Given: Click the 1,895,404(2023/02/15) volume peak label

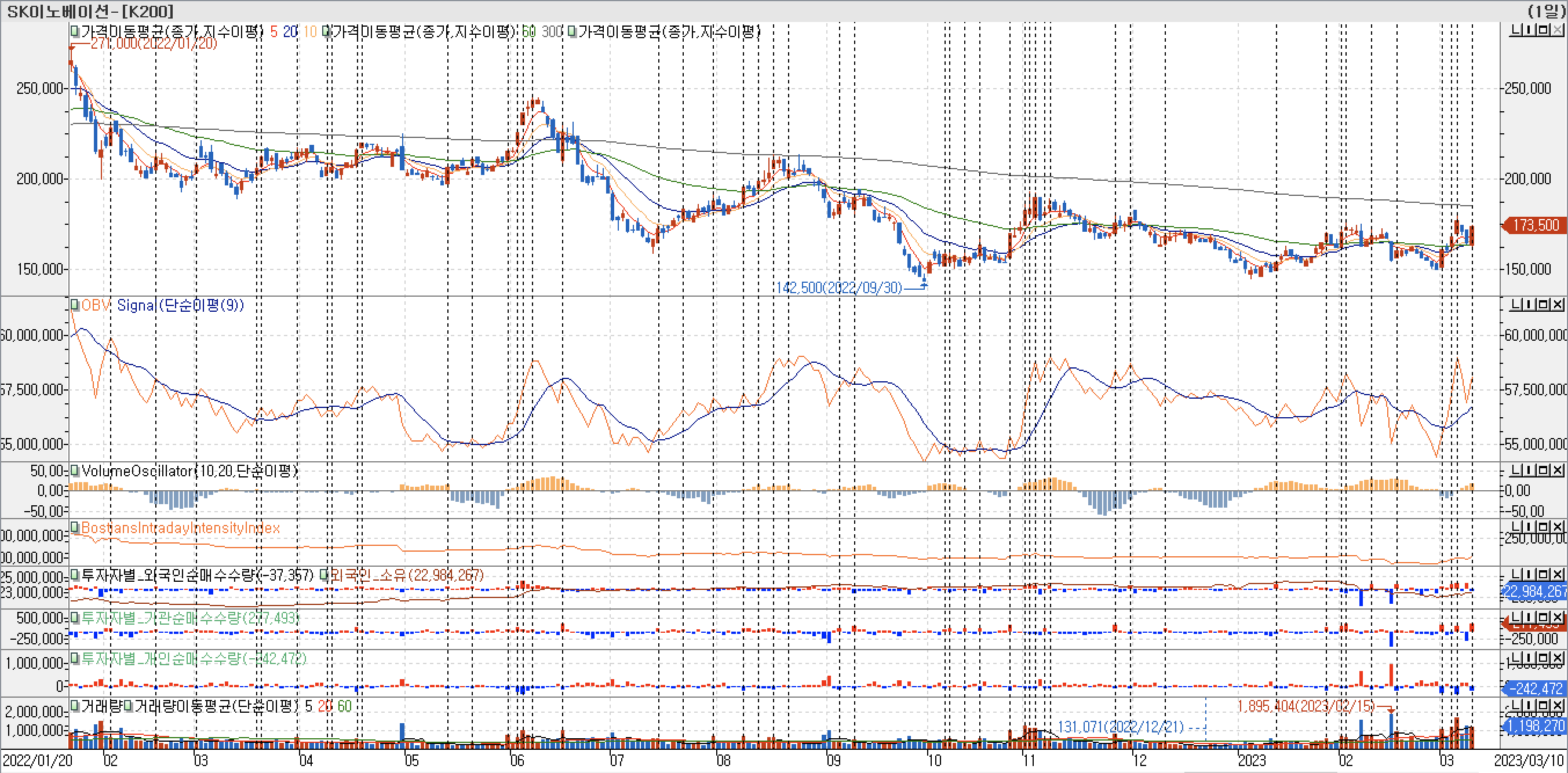Looking at the screenshot, I should point(1306,706).
